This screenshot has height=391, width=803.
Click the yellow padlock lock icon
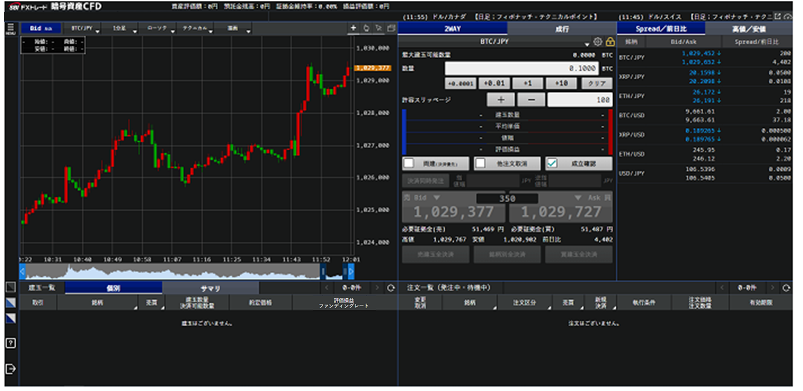click(610, 42)
